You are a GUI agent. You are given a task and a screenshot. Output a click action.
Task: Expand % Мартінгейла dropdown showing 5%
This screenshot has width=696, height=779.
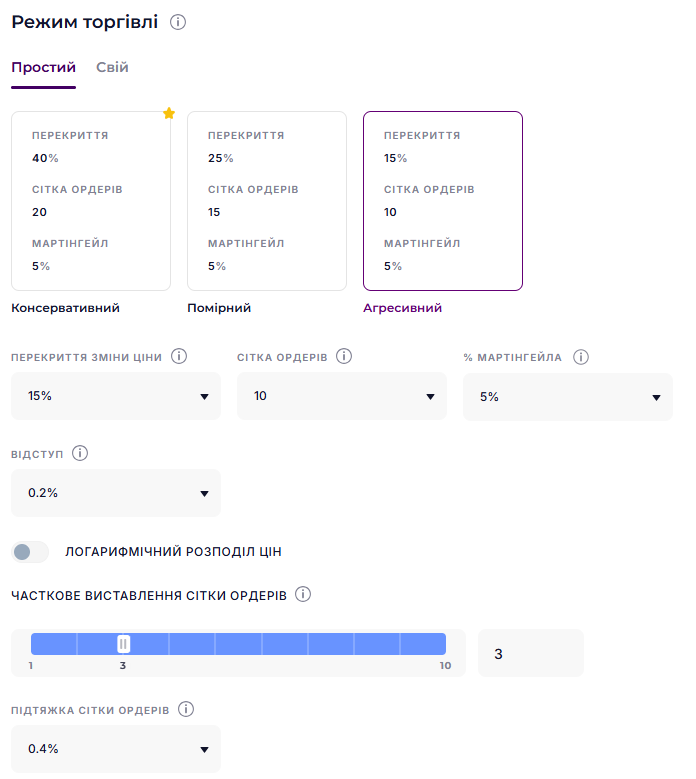point(568,396)
